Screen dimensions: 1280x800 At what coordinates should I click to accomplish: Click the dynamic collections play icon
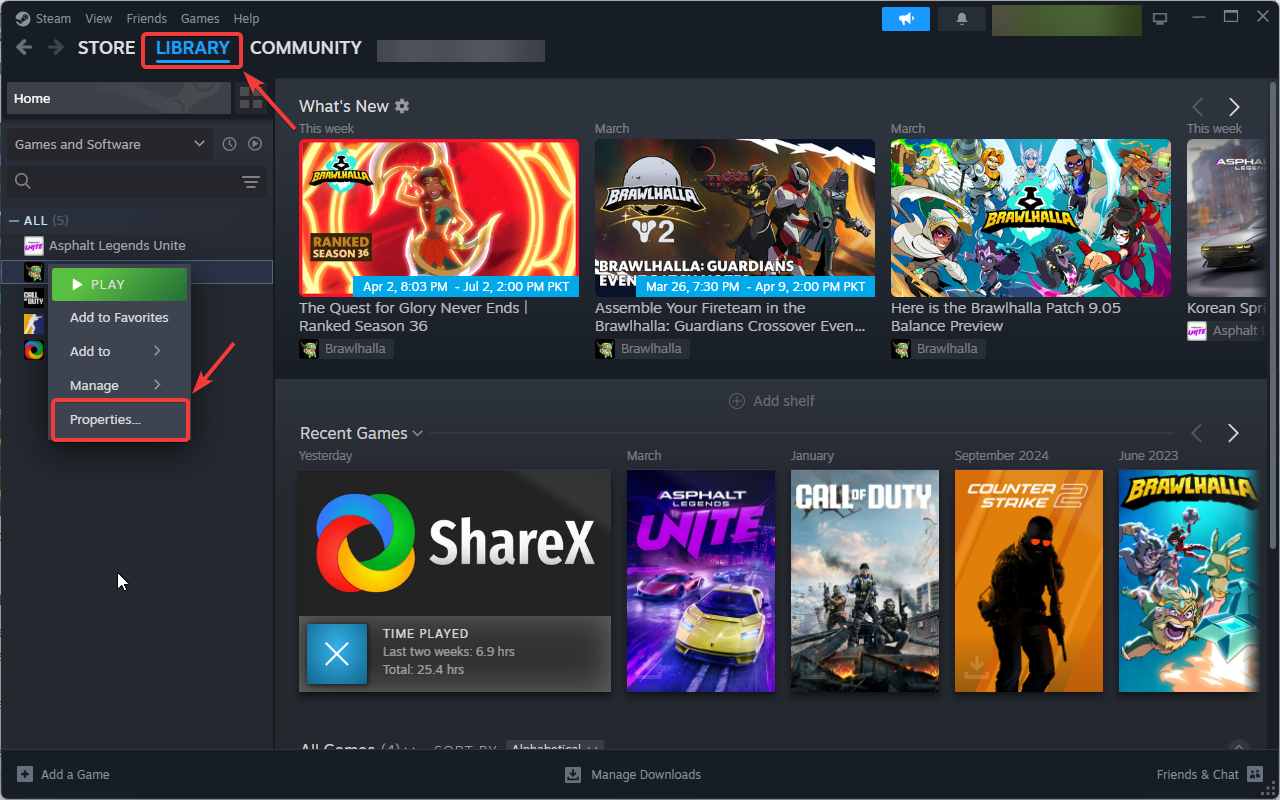[255, 143]
